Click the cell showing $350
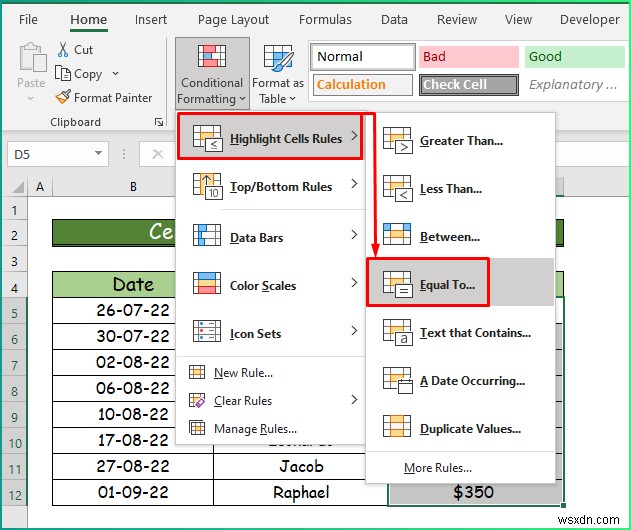631x530 pixels. point(476,492)
